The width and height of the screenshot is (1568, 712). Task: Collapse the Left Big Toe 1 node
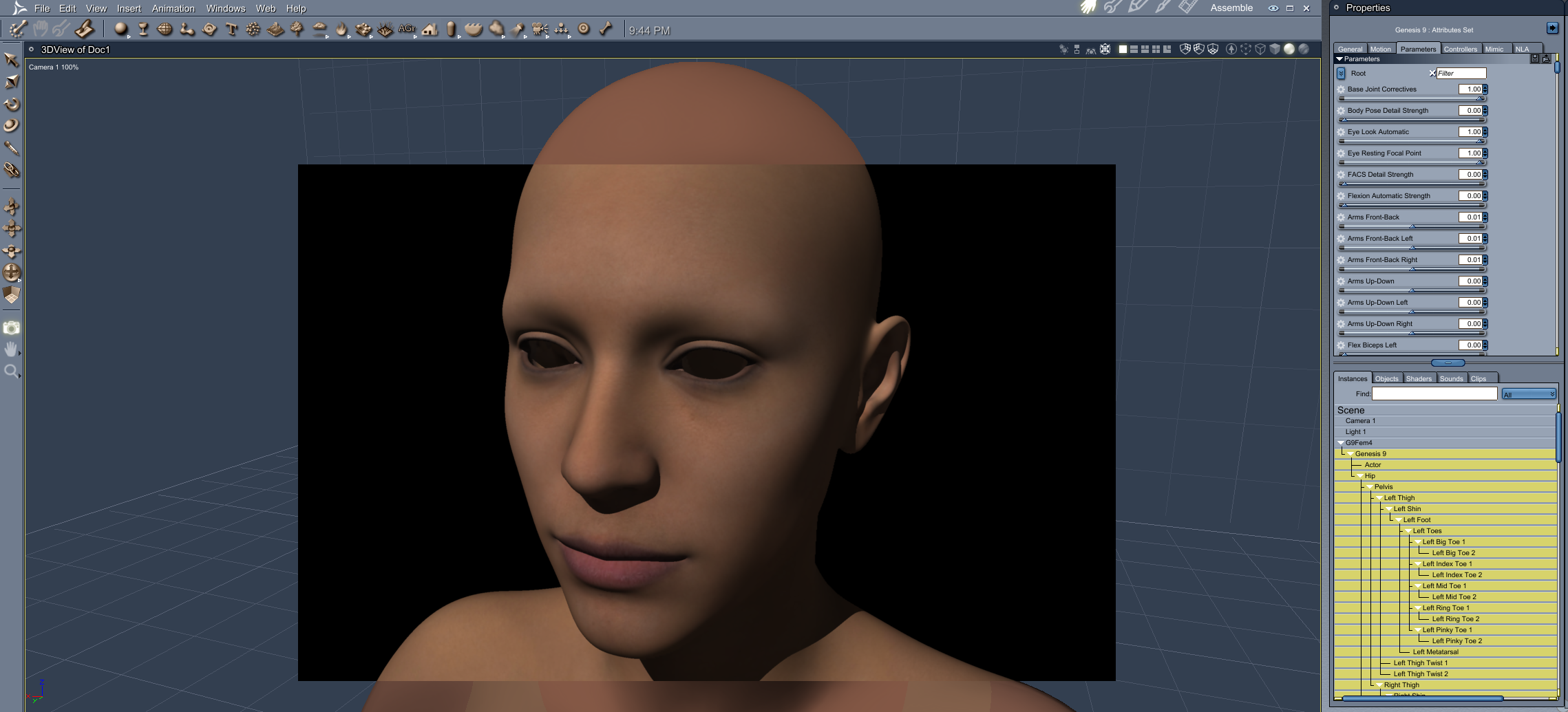1417,542
